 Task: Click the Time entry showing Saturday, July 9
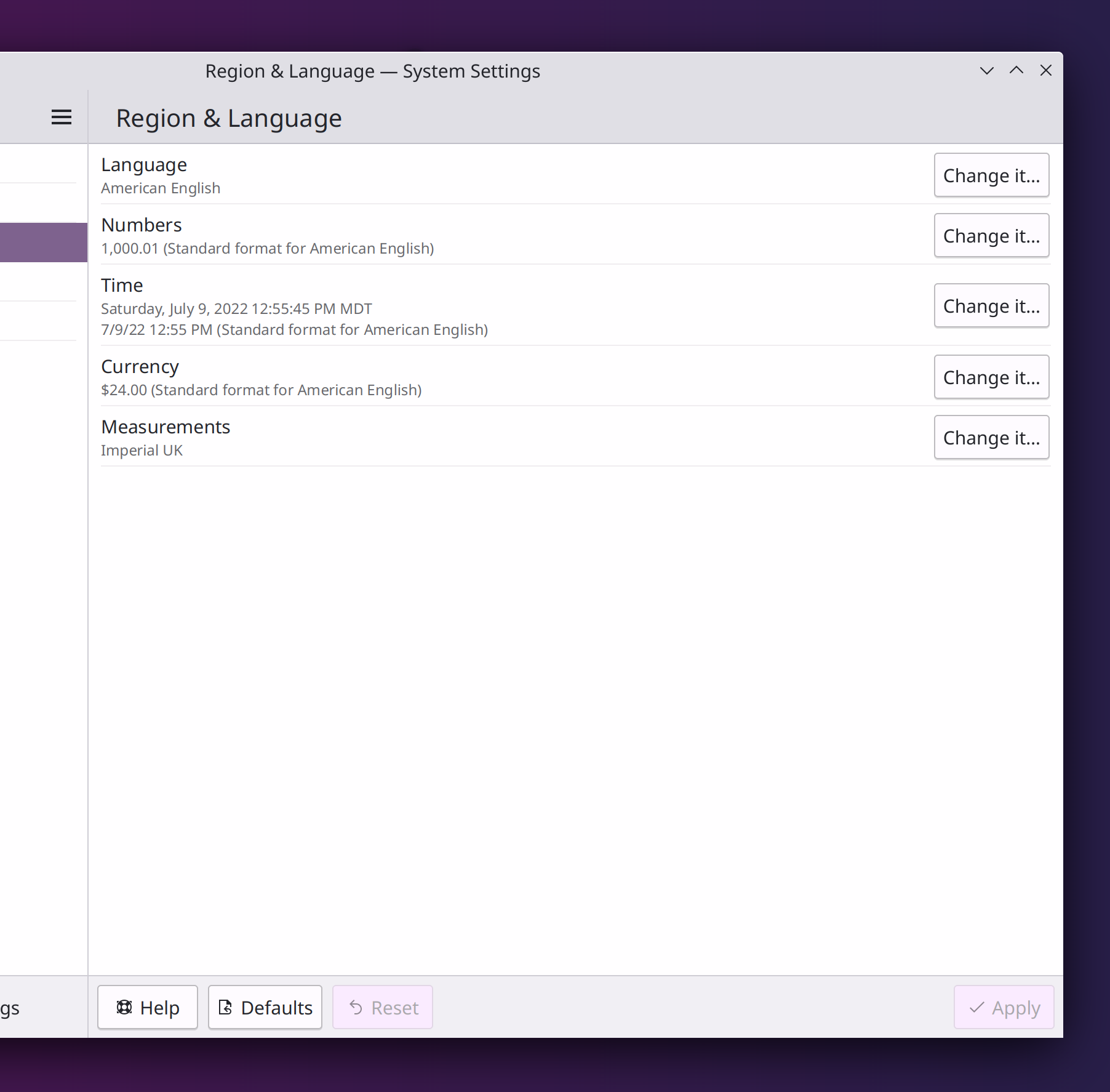tap(236, 309)
